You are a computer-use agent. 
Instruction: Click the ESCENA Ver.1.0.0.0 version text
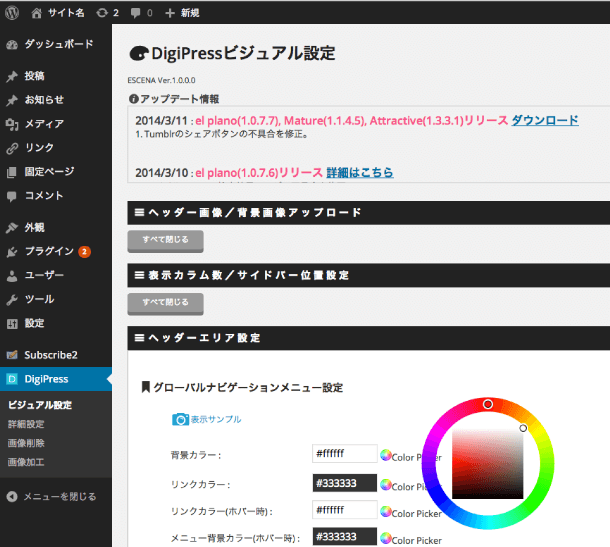click(161, 80)
